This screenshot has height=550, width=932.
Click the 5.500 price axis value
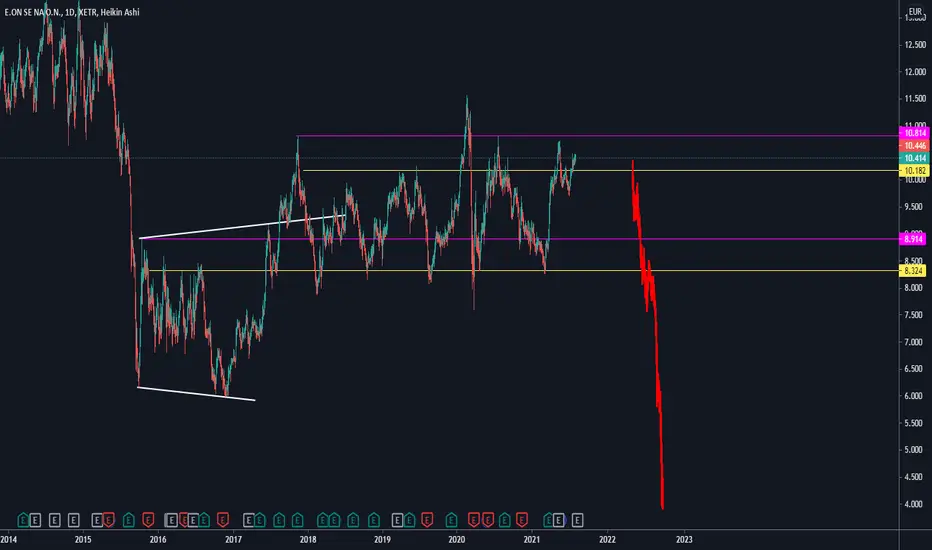tap(914, 423)
